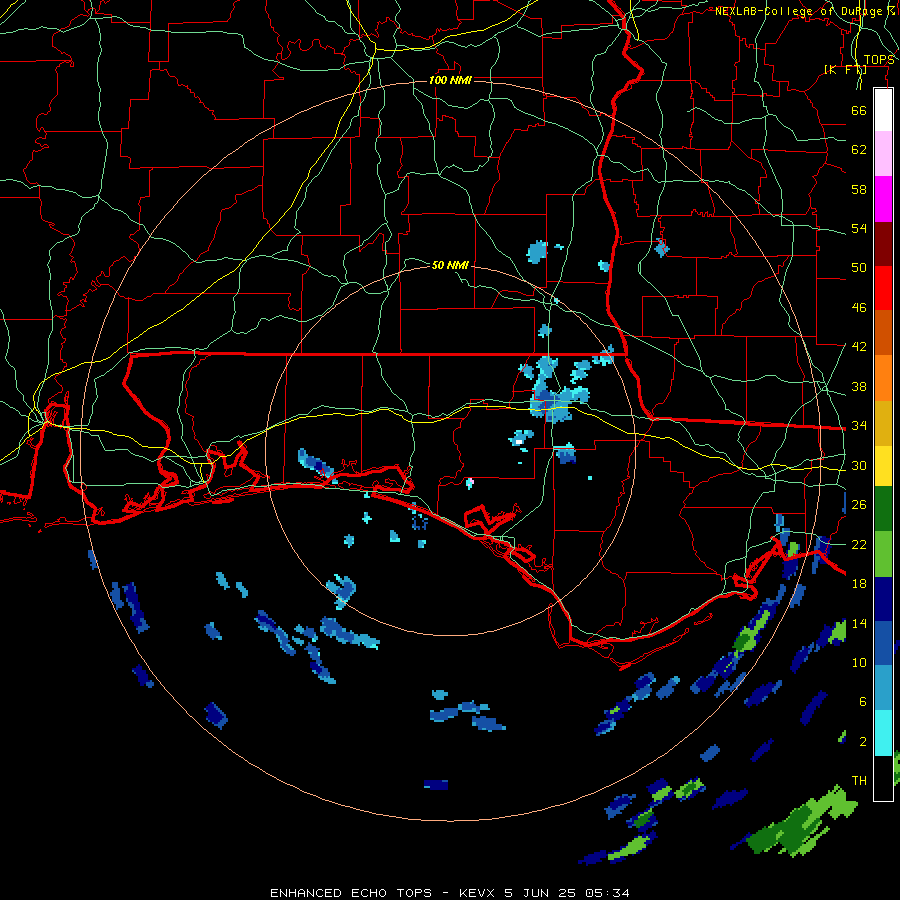This screenshot has height=900, width=900.
Task: Click the legend value "58"
Action: pos(859,189)
